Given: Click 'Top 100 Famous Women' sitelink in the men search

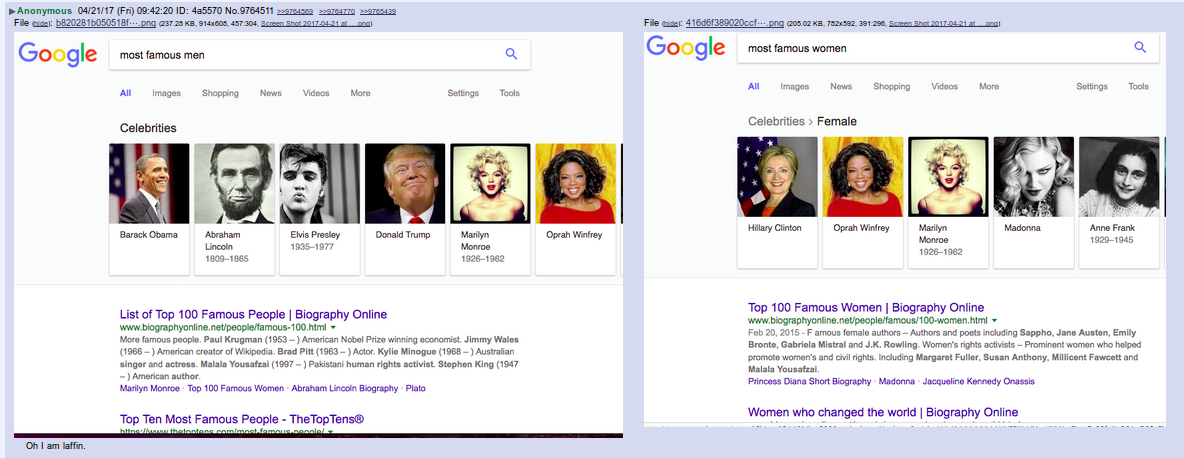Looking at the screenshot, I should (236, 389).
